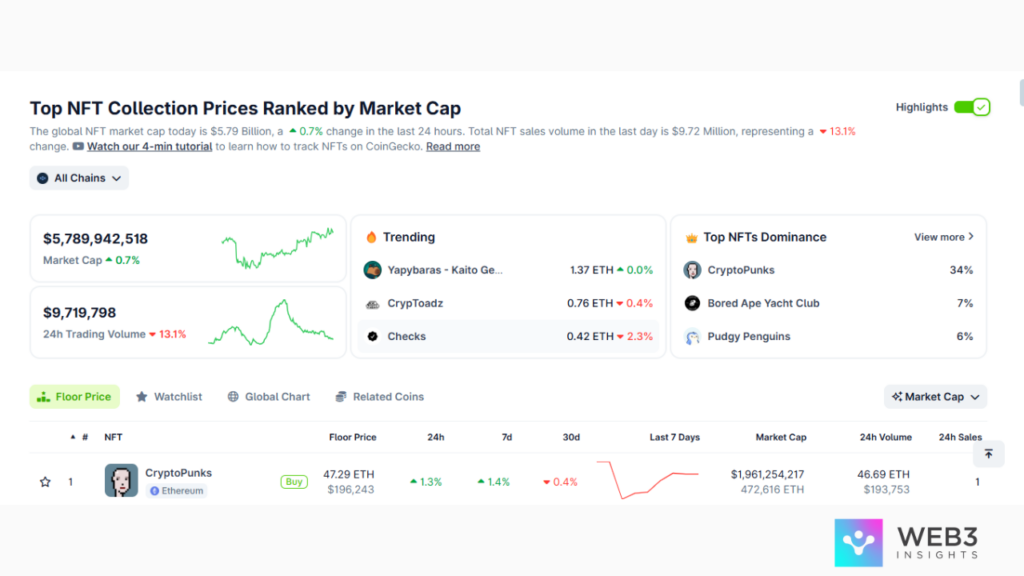Click the Checks collection icon
The height and width of the screenshot is (576, 1024).
[x=372, y=337]
